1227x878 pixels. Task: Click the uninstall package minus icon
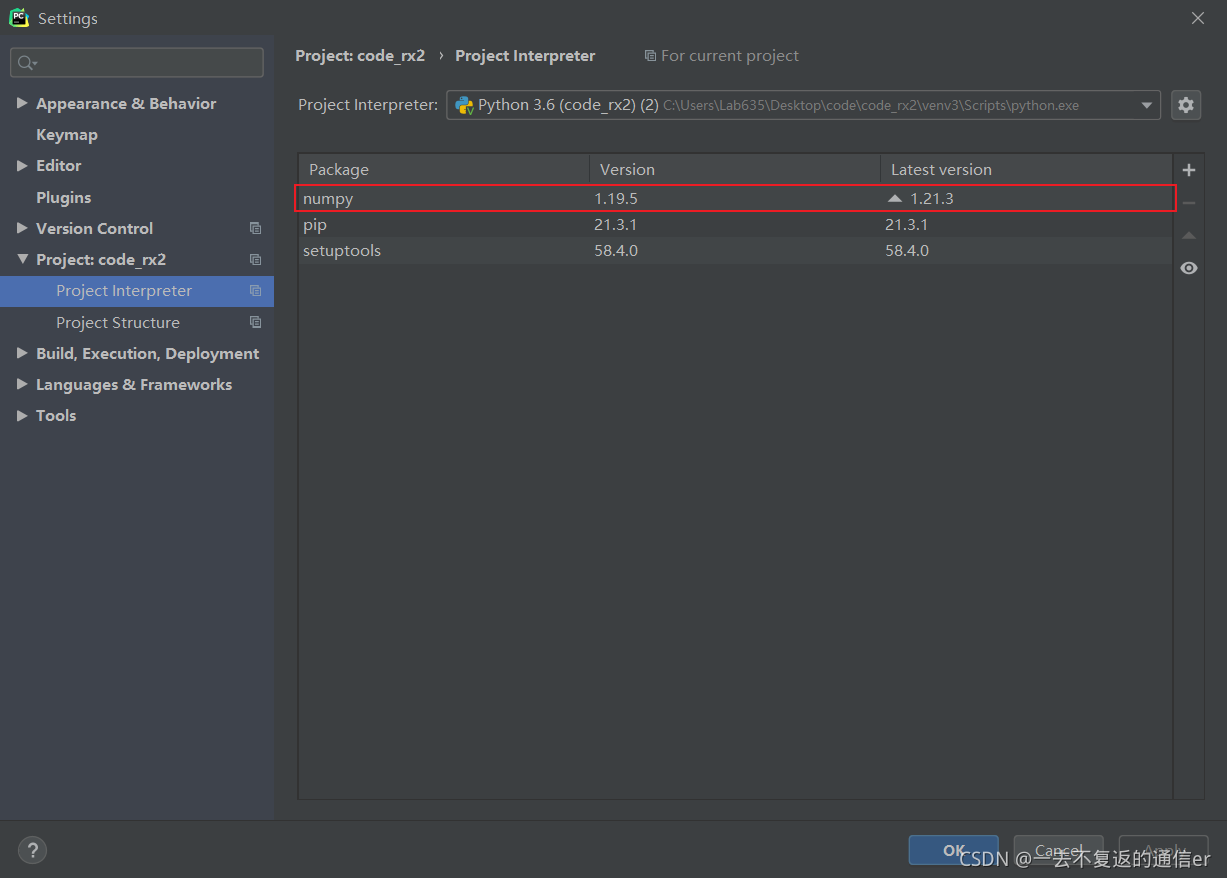(x=1188, y=203)
